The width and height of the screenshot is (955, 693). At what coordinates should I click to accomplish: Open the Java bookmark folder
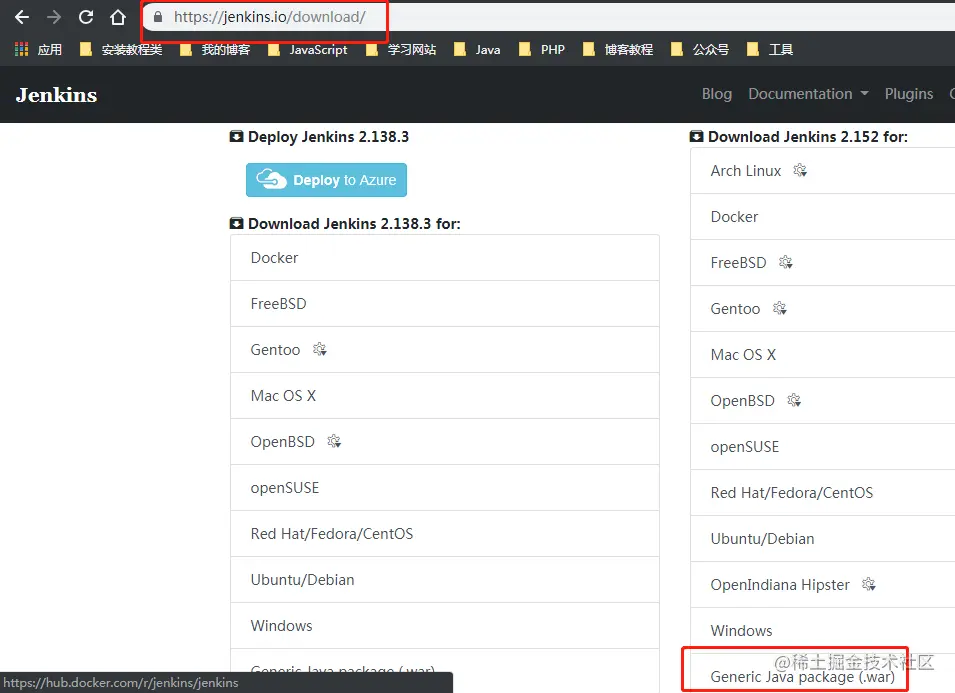477,50
